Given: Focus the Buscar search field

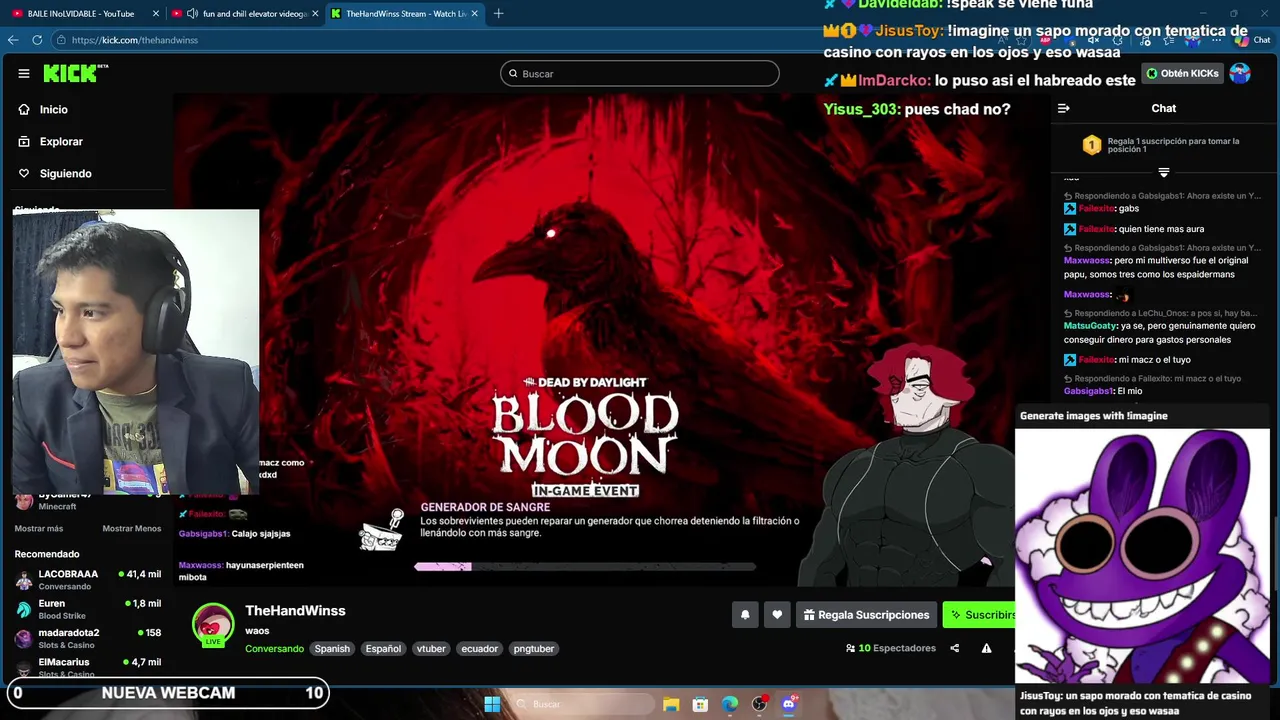Looking at the screenshot, I should 640,73.
